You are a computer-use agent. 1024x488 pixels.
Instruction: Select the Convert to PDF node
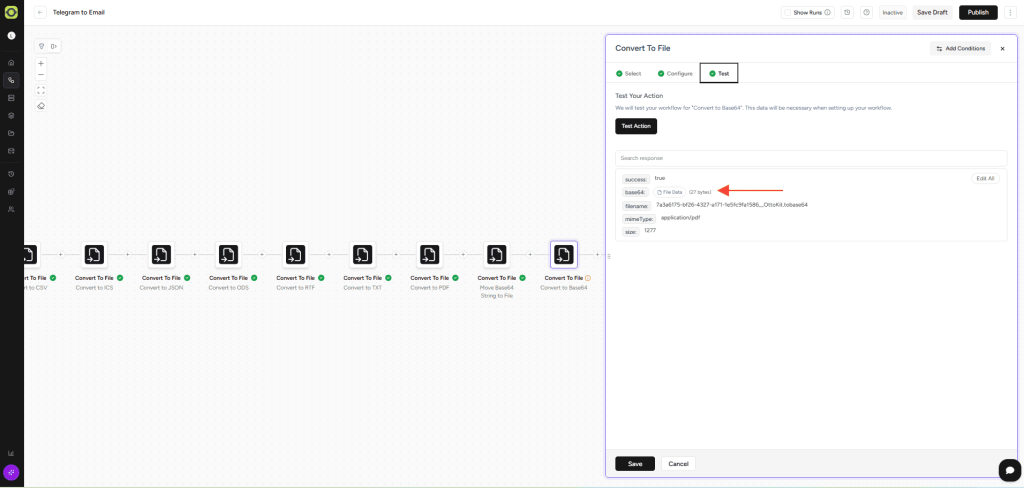pos(429,254)
